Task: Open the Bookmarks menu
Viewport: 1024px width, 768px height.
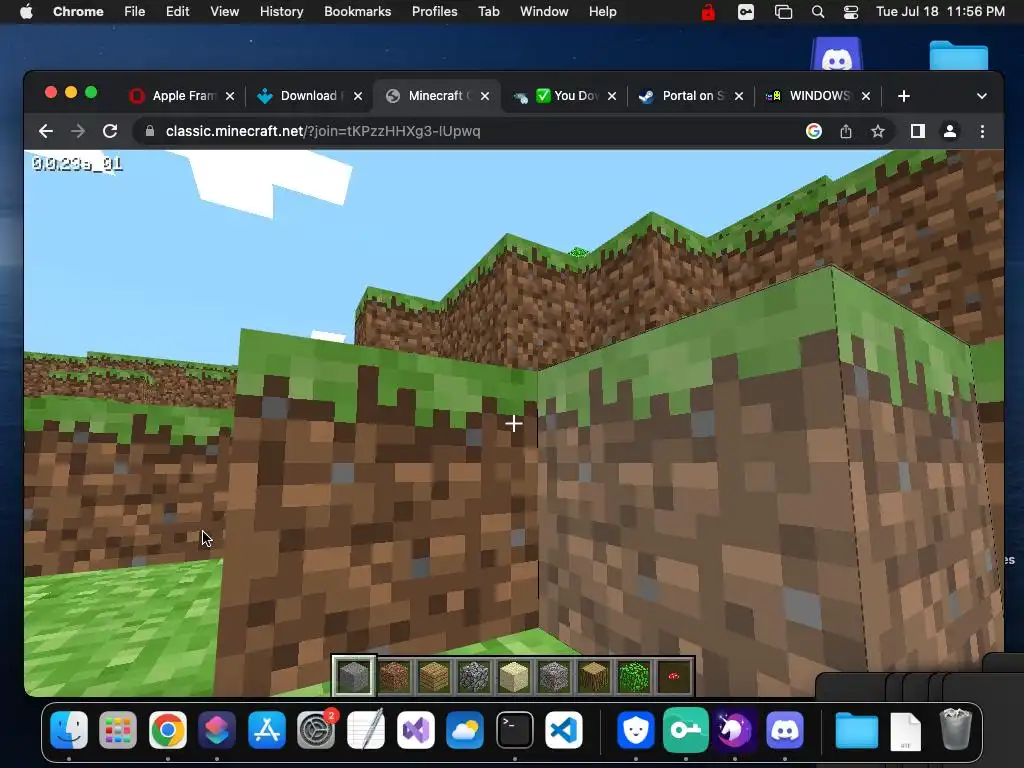Action: 357,12
